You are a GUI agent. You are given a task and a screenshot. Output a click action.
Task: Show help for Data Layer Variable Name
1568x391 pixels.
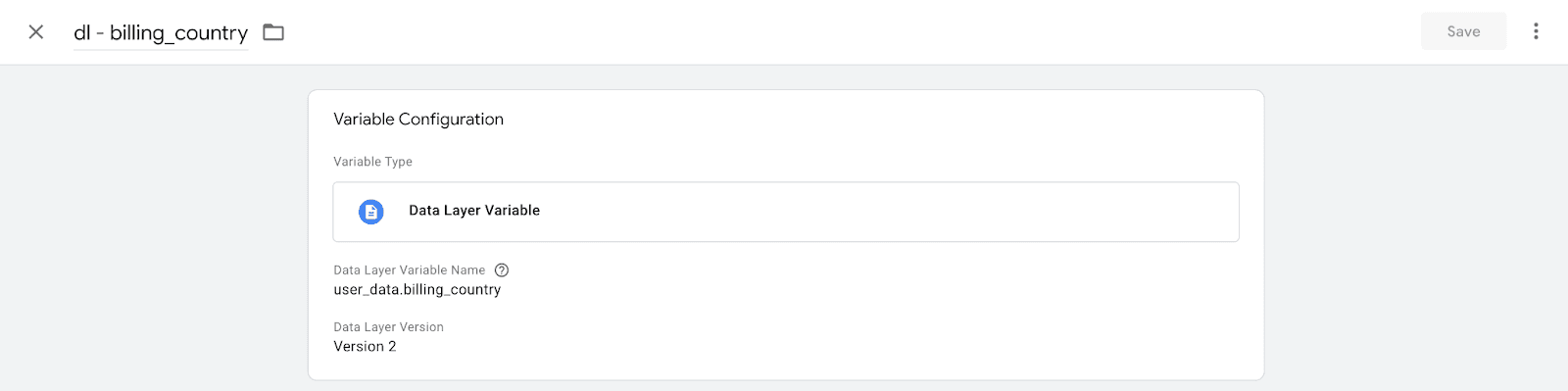[x=502, y=270]
